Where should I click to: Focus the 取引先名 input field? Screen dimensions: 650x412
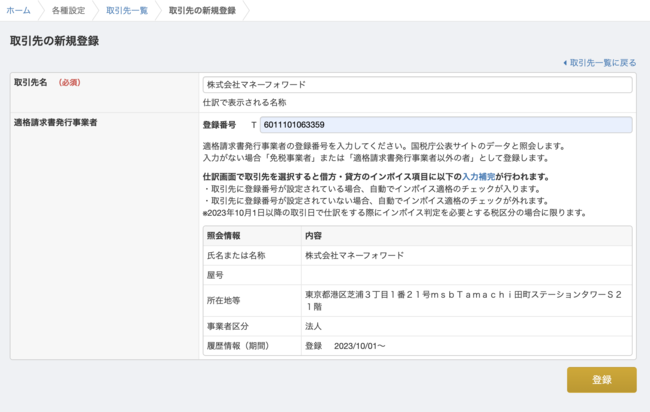pyautogui.click(x=417, y=85)
